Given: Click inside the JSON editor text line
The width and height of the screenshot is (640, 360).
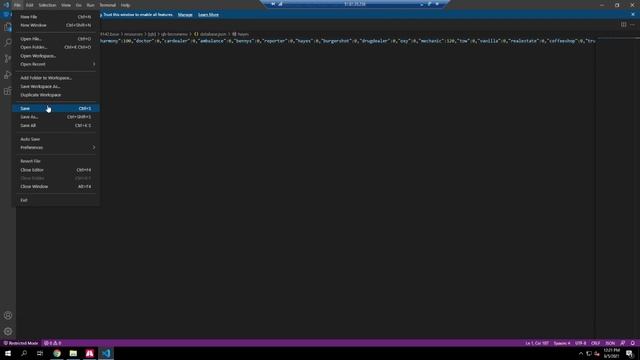Looking at the screenshot, I should tap(347, 41).
